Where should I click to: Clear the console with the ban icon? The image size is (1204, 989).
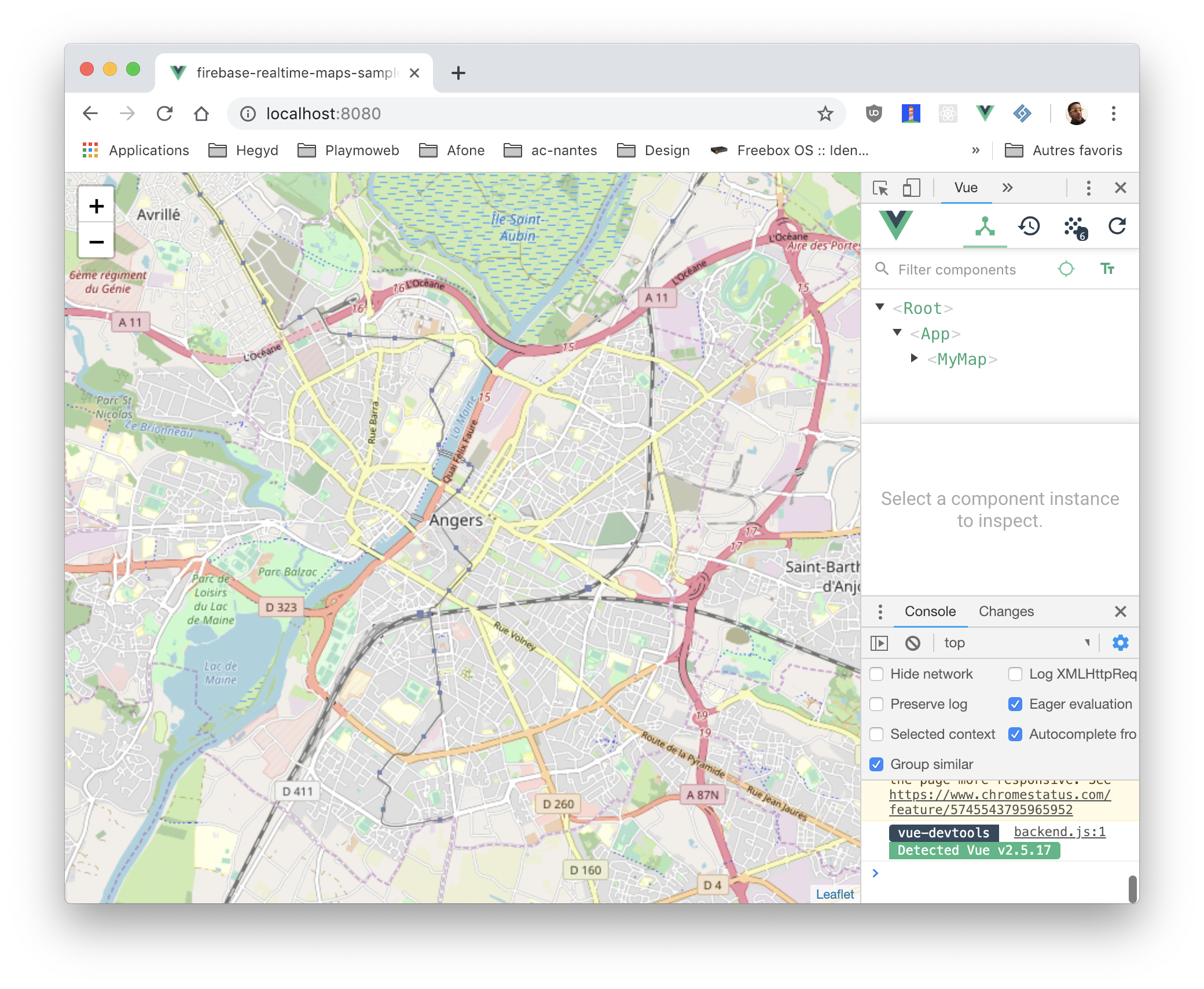(913, 643)
